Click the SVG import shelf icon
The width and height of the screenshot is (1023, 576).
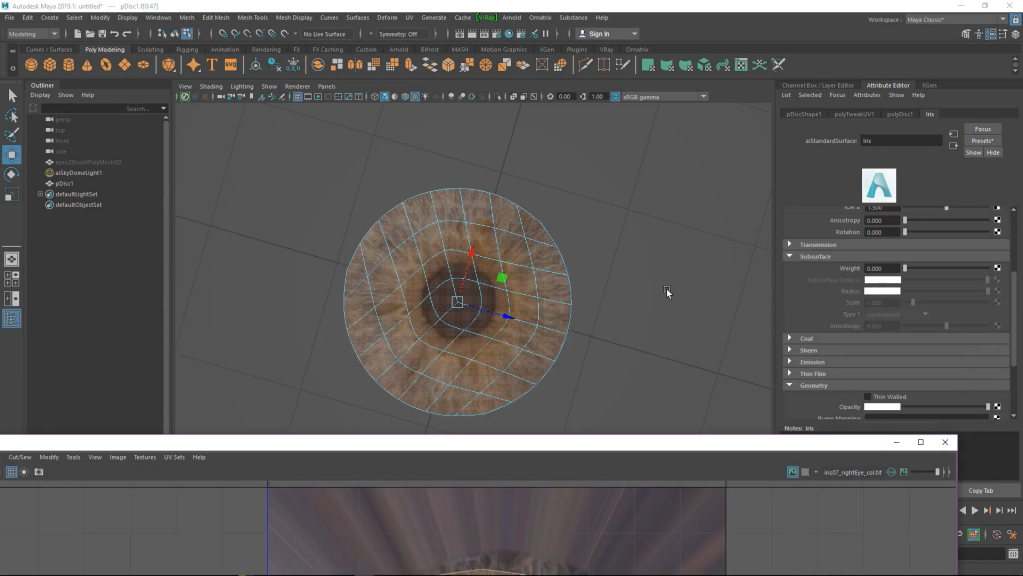coord(231,65)
